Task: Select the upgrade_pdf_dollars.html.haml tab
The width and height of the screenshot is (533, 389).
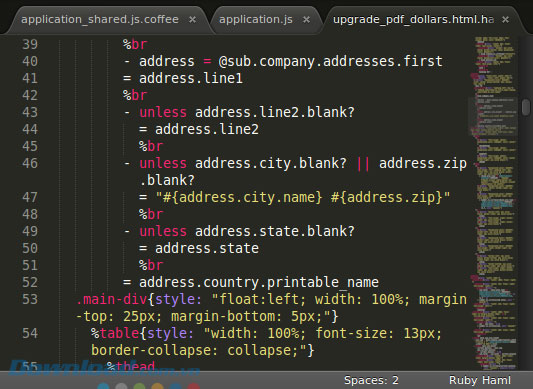Action: [x=413, y=19]
